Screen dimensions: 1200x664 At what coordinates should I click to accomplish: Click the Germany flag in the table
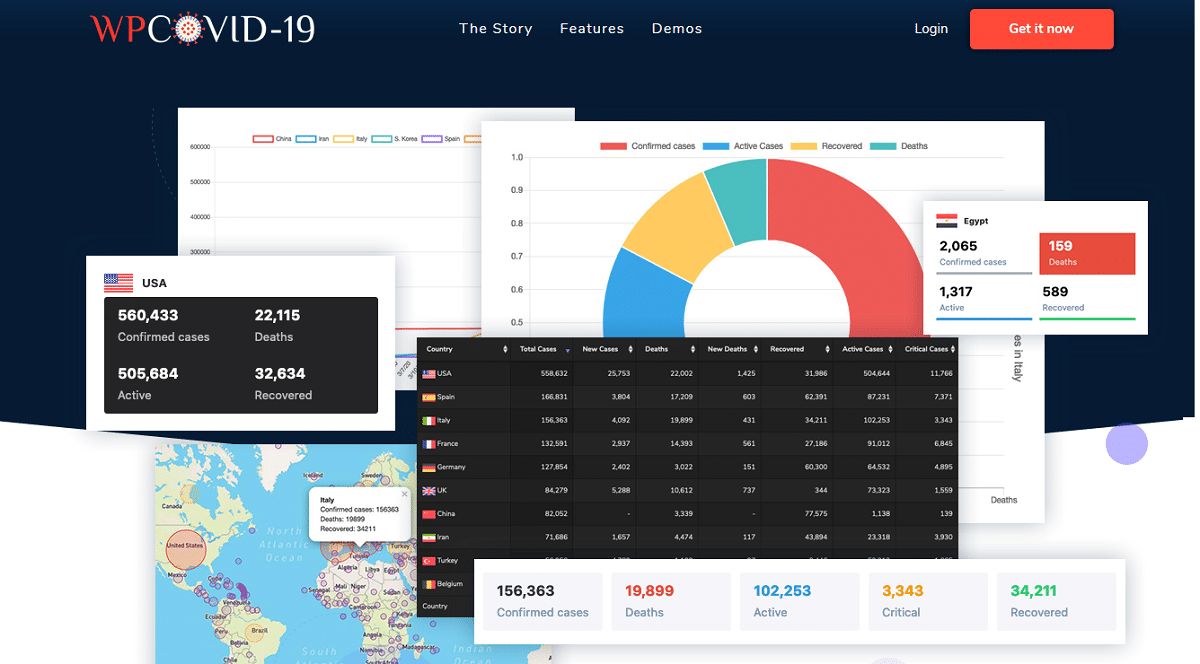(429, 467)
